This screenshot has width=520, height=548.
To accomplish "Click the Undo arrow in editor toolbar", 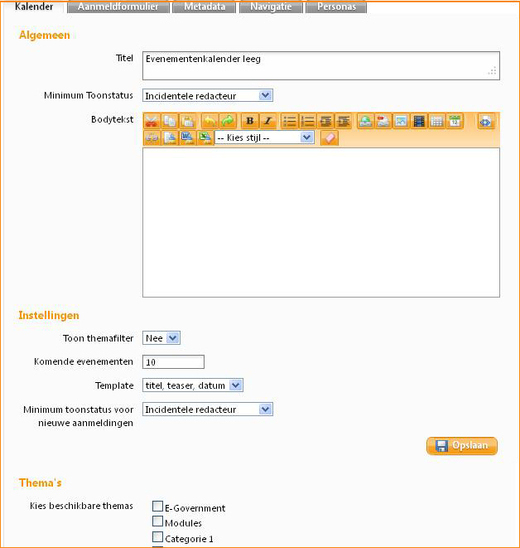I will tap(210, 121).
